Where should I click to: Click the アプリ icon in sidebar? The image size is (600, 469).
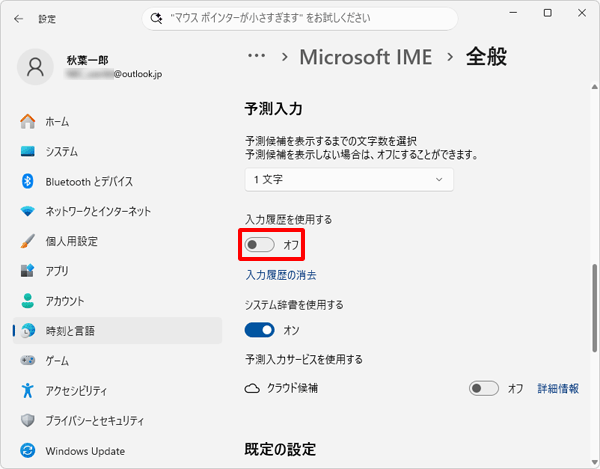click(28, 271)
